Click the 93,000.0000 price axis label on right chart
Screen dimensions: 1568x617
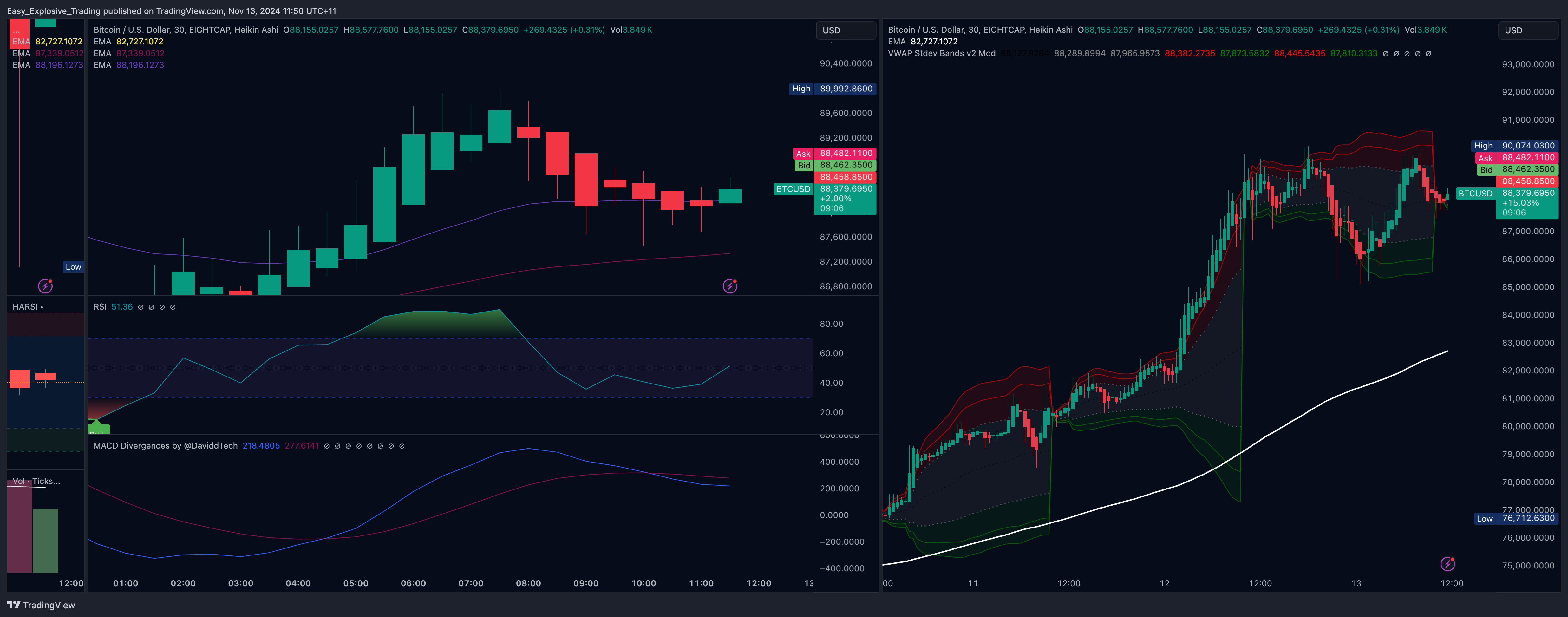pyautogui.click(x=1528, y=65)
